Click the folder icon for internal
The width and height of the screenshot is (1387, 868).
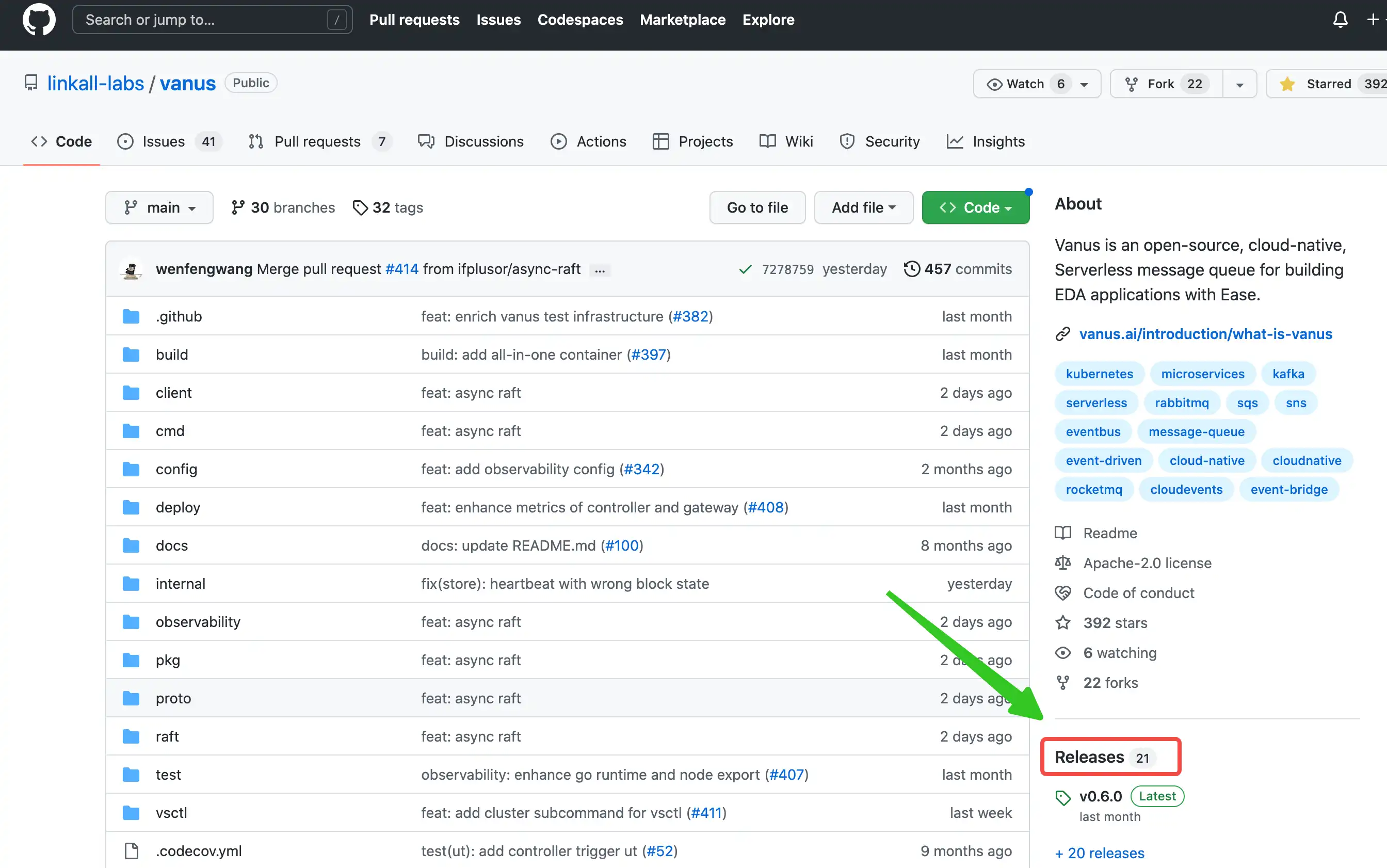(x=132, y=584)
